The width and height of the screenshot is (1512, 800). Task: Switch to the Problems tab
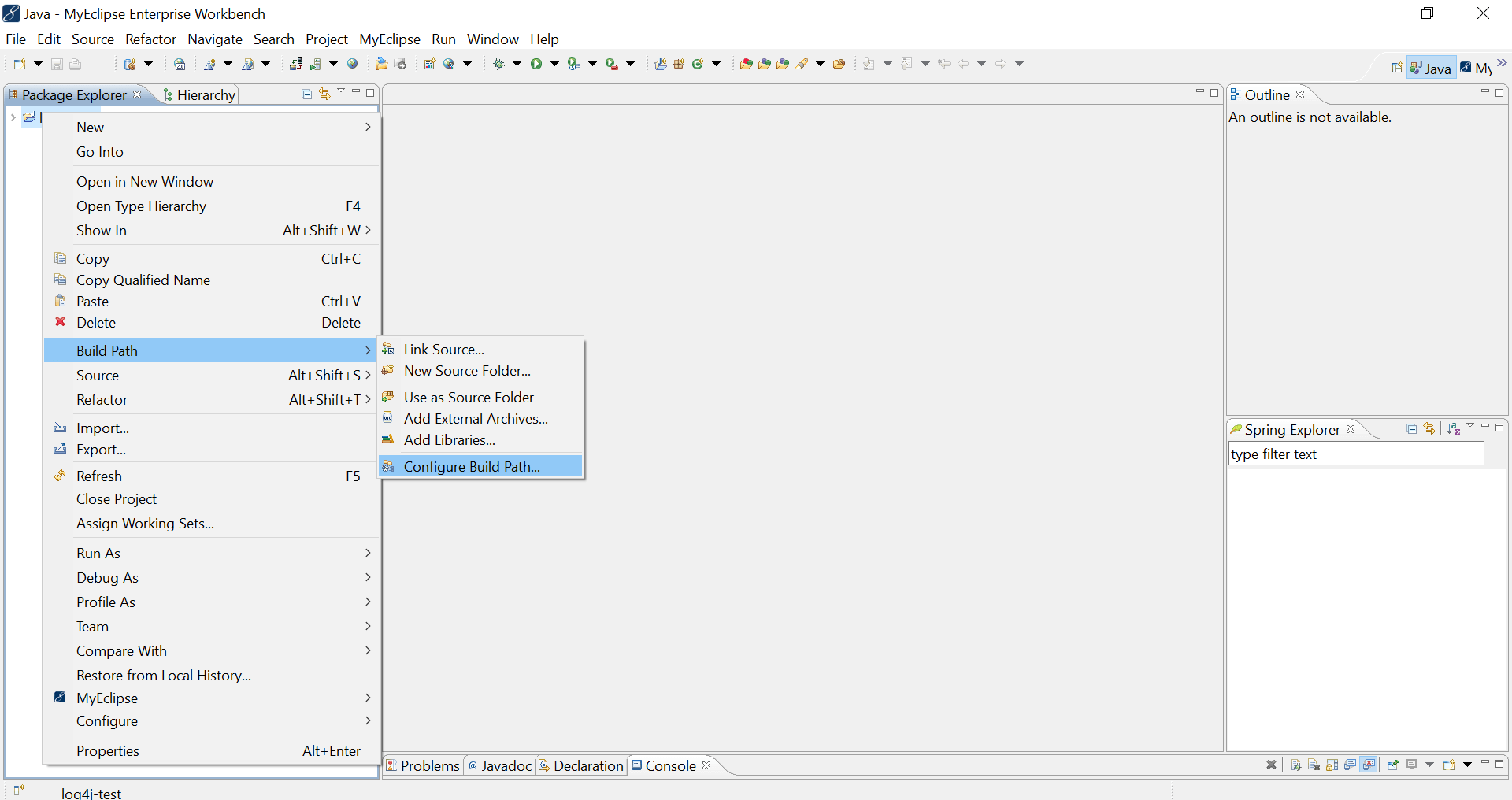coord(423,765)
